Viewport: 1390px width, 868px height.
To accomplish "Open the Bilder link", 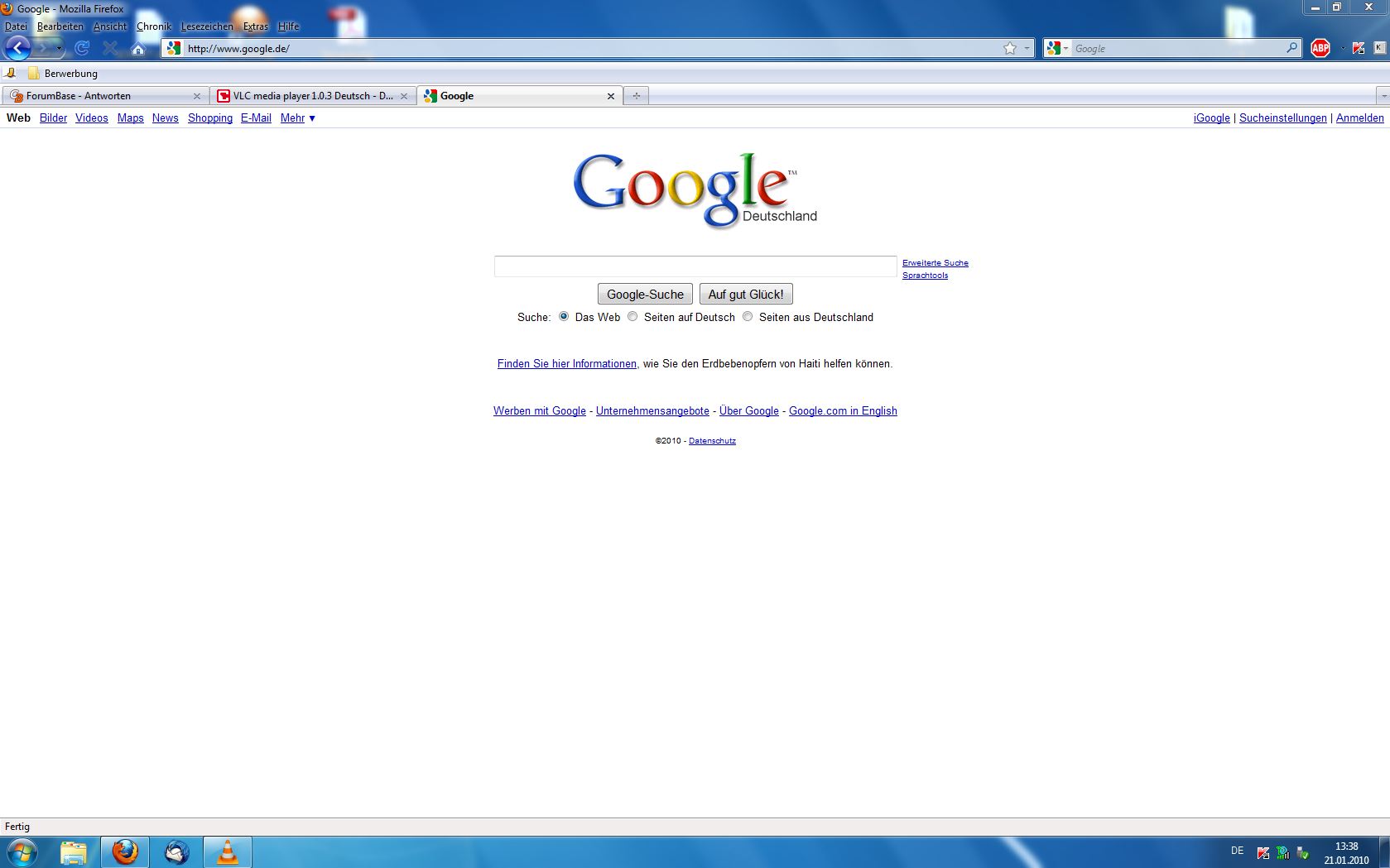I will tap(53, 118).
